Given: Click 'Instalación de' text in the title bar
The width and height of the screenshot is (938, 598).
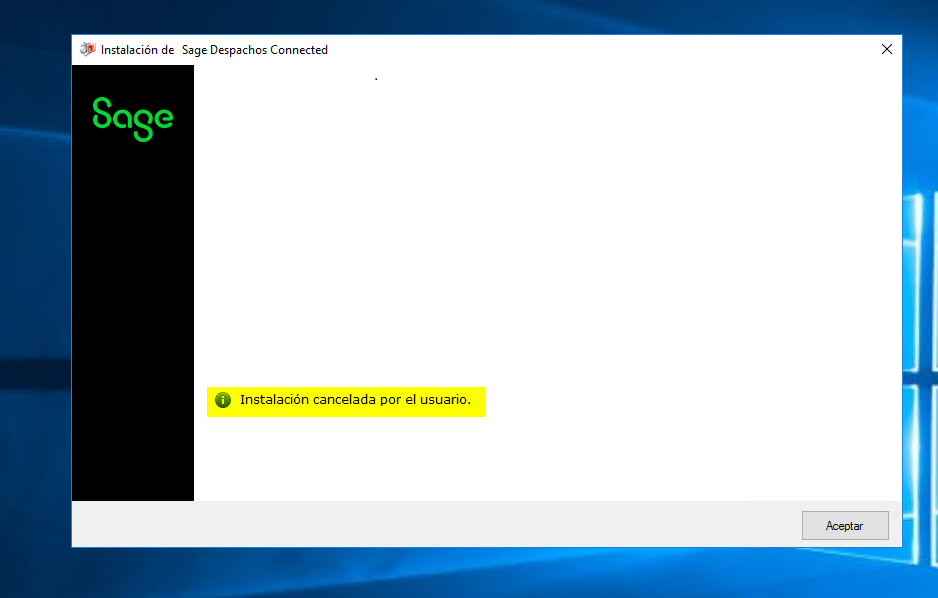Looking at the screenshot, I should (x=138, y=50).
